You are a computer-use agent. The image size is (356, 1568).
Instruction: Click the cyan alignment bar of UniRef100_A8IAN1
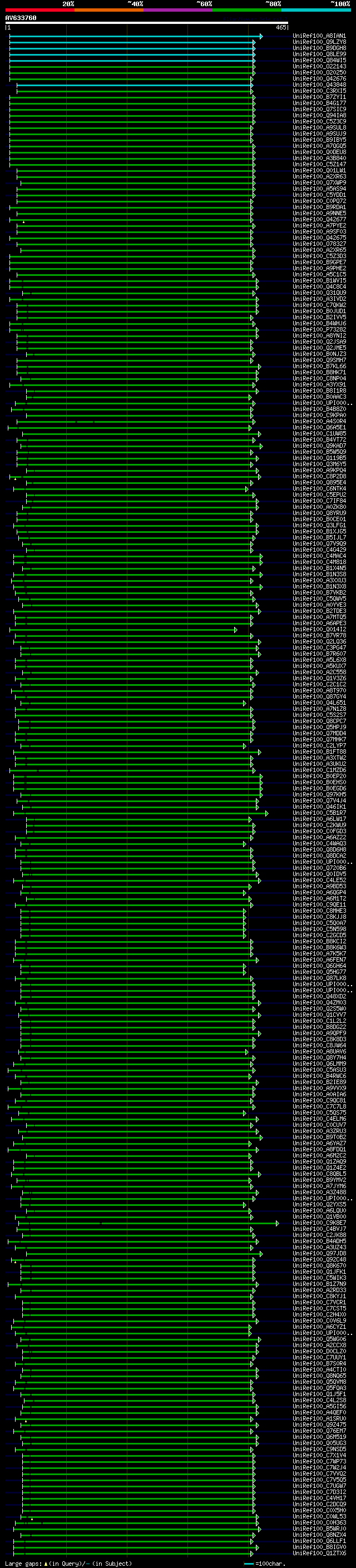136,37
